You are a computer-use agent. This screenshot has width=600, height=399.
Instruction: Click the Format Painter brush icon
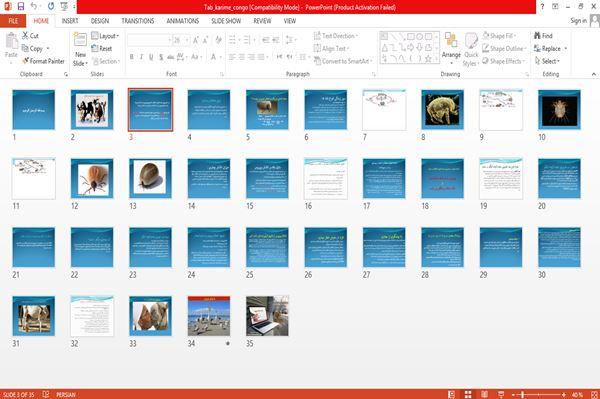[x=26, y=61]
